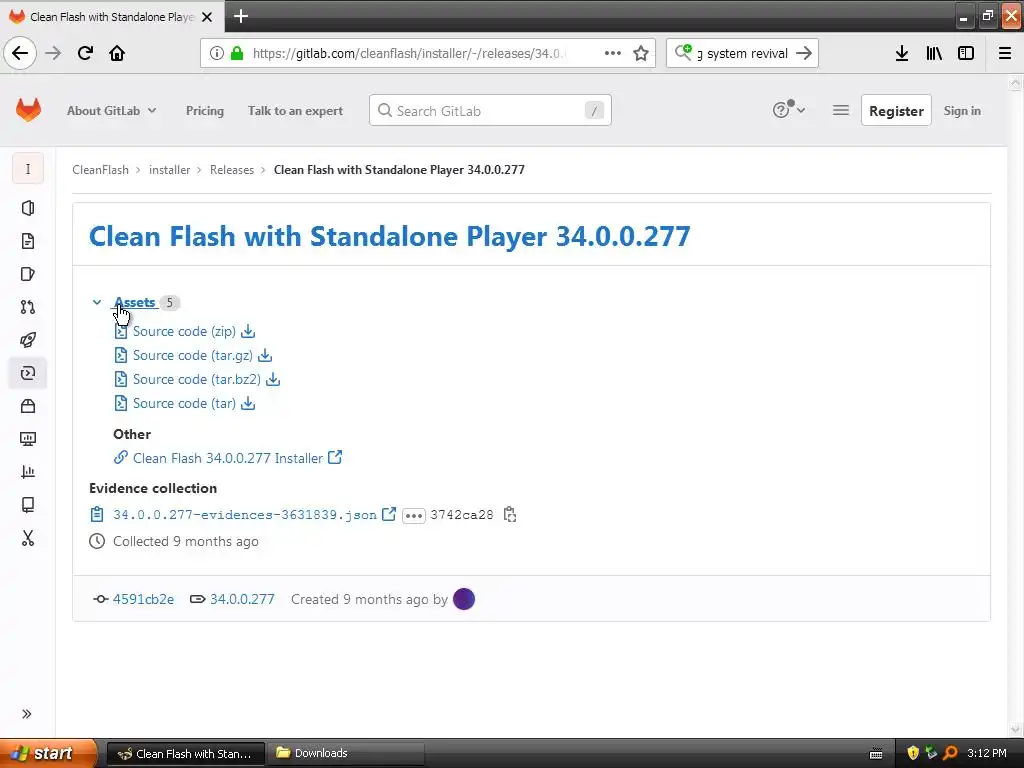
Task: Click the release title heading link
Action: point(389,236)
